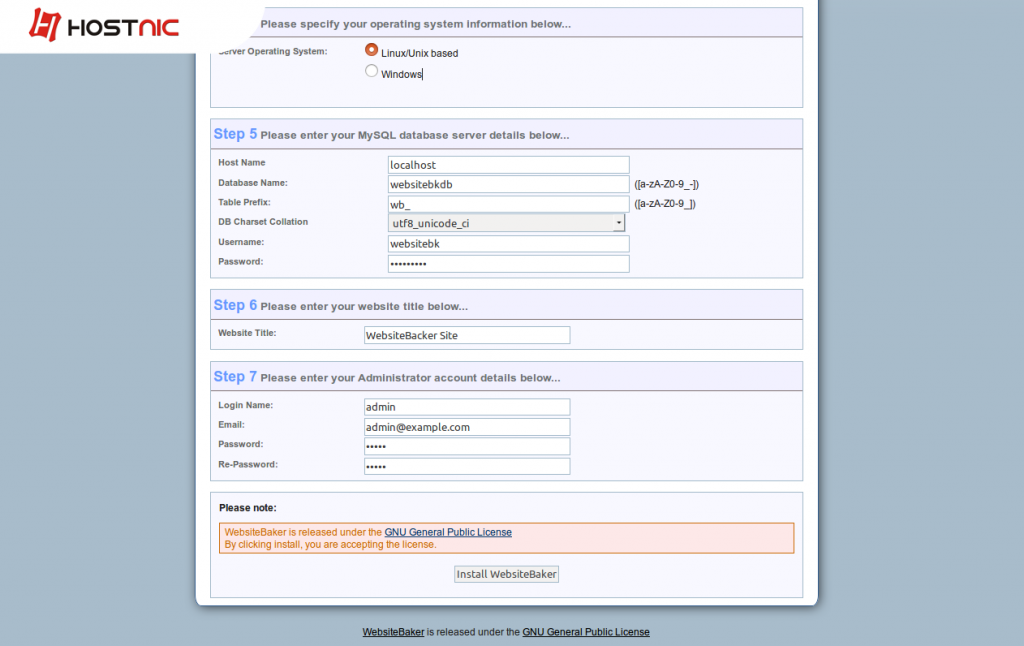Screen dimensions: 1024x646
Task: Click the "Host Name" label
Action: coord(242,163)
